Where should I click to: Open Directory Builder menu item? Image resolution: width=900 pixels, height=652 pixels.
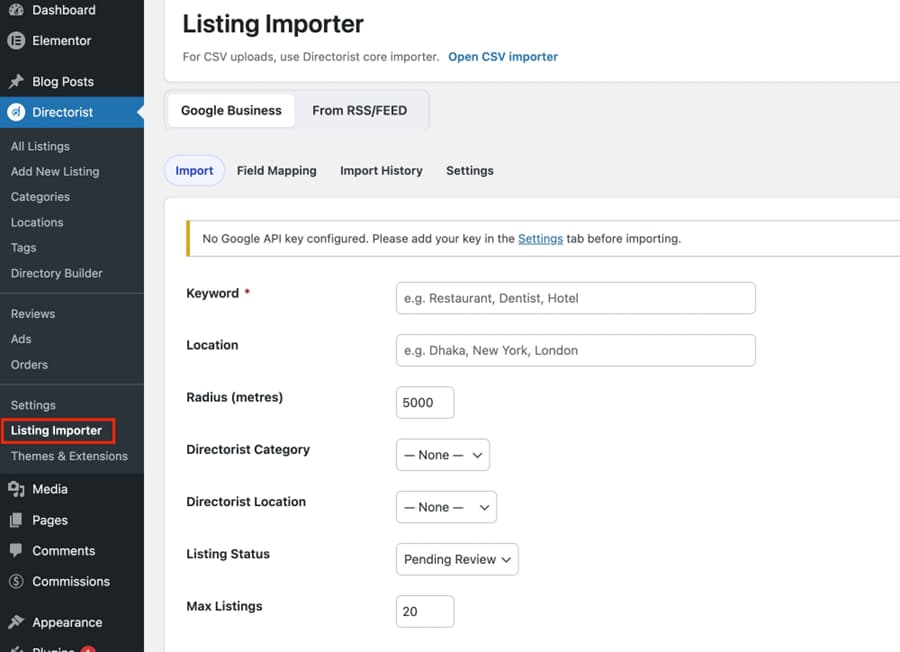(x=56, y=273)
